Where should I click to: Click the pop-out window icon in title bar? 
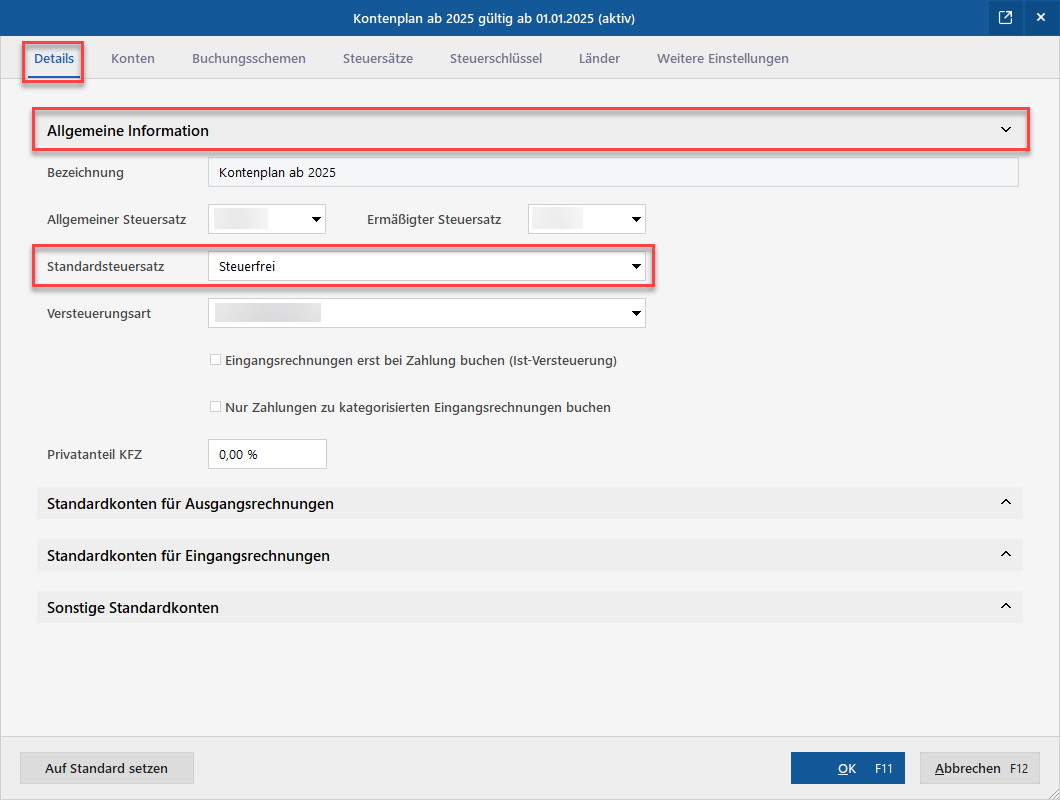pos(1005,18)
